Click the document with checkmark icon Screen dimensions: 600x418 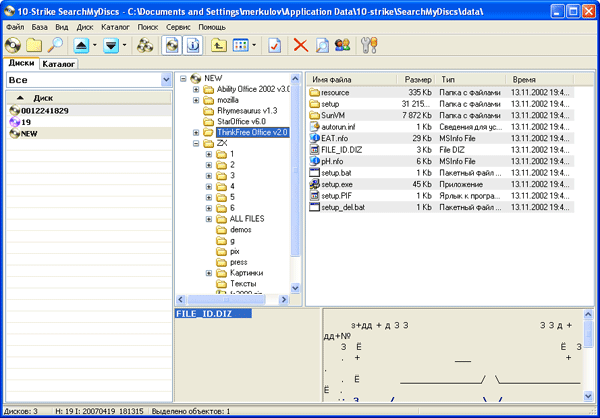pos(274,45)
